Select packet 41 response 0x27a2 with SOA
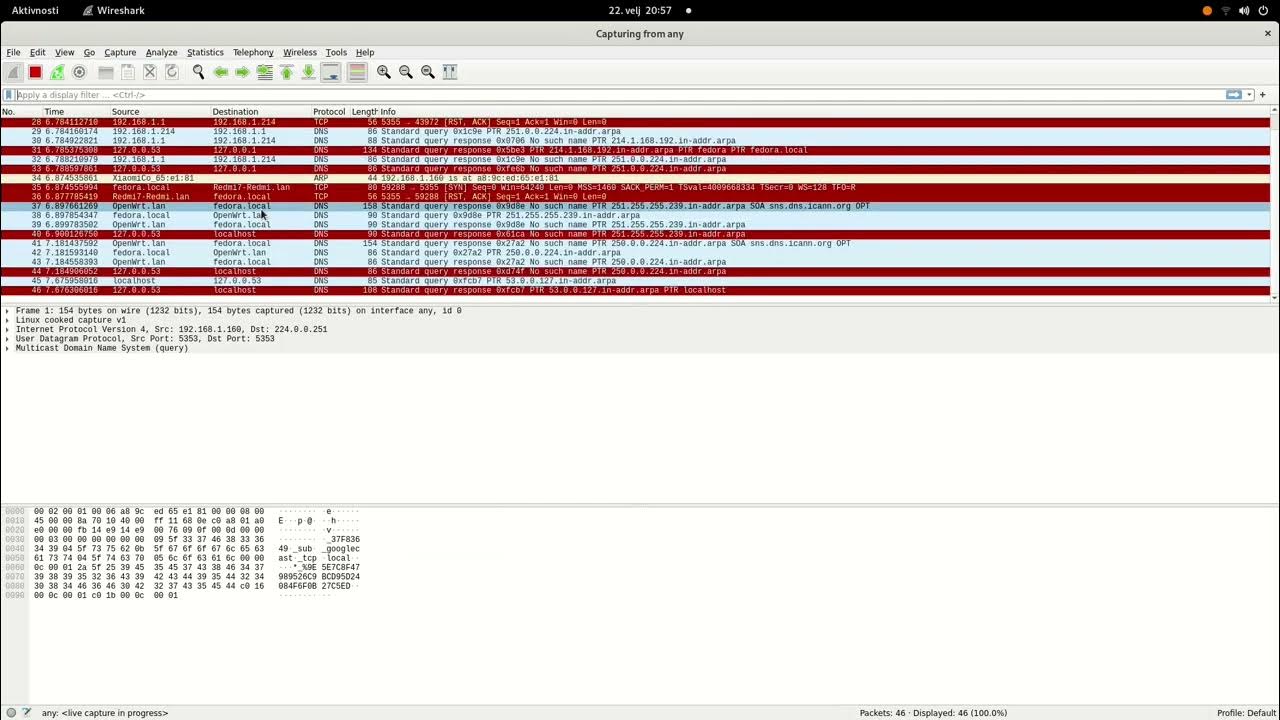Image resolution: width=1280 pixels, height=720 pixels. point(635,244)
